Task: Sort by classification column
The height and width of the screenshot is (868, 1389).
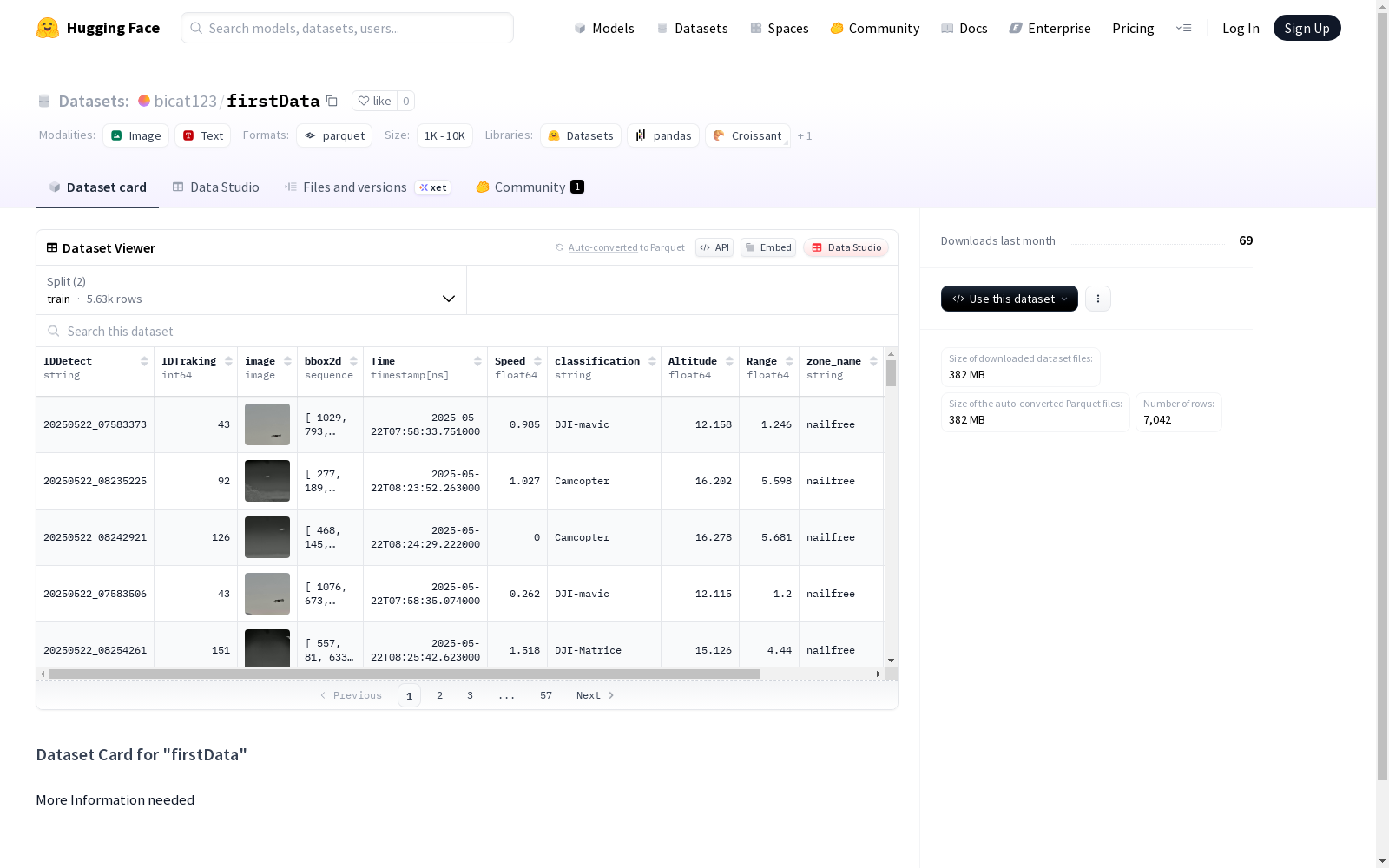Action: point(652,361)
